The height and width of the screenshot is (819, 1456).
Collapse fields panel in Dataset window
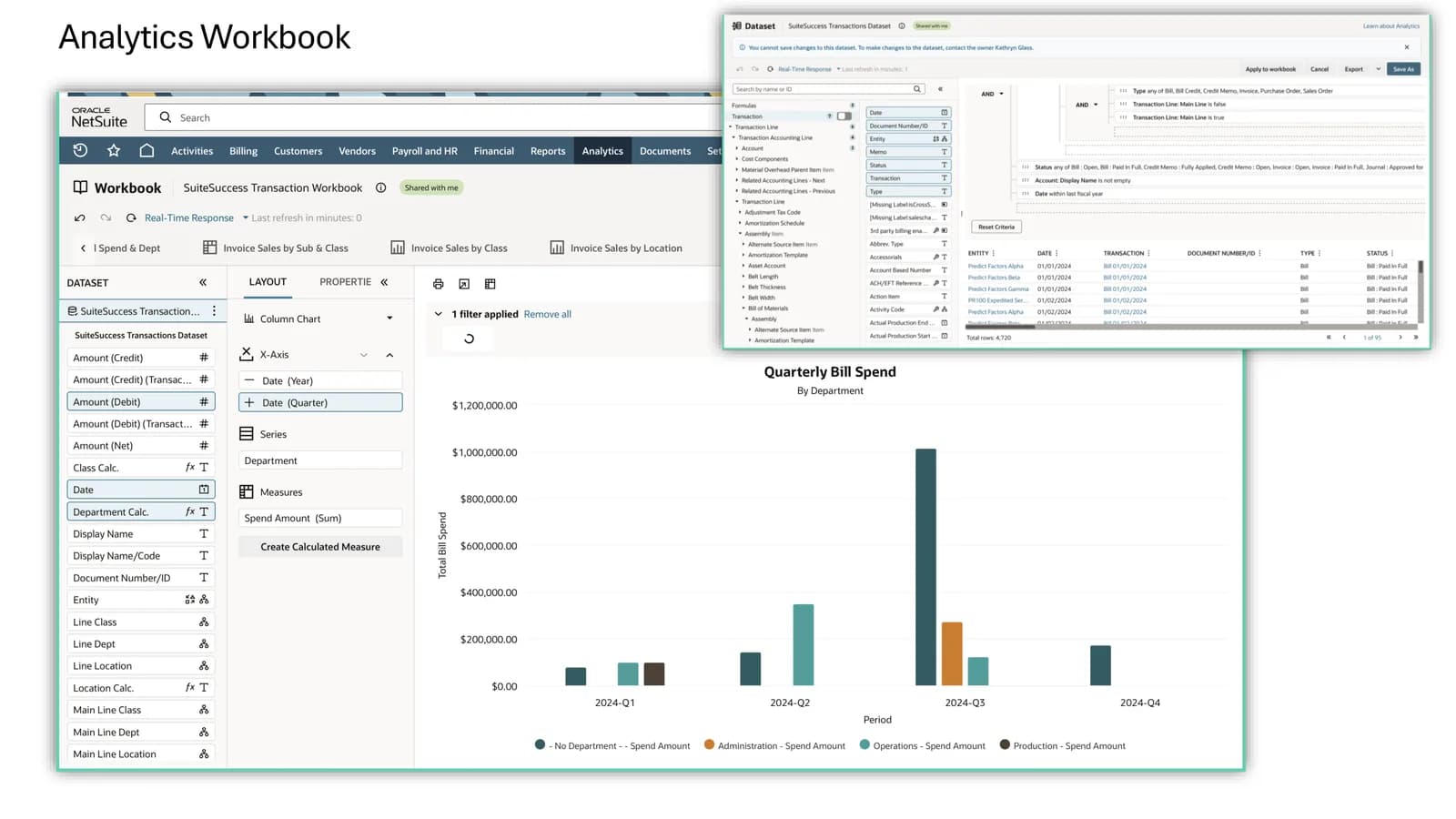pos(940,89)
